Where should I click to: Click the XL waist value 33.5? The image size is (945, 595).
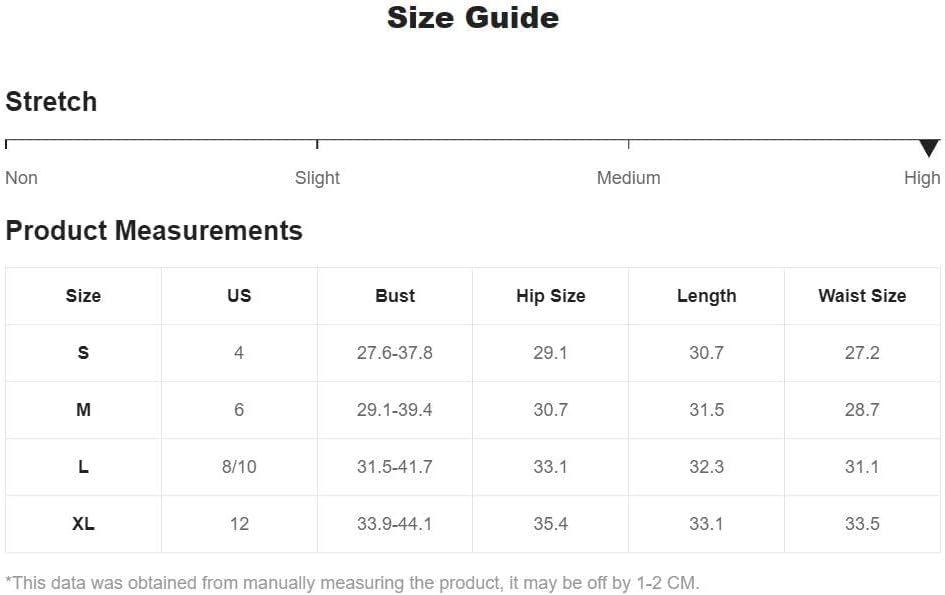point(862,523)
